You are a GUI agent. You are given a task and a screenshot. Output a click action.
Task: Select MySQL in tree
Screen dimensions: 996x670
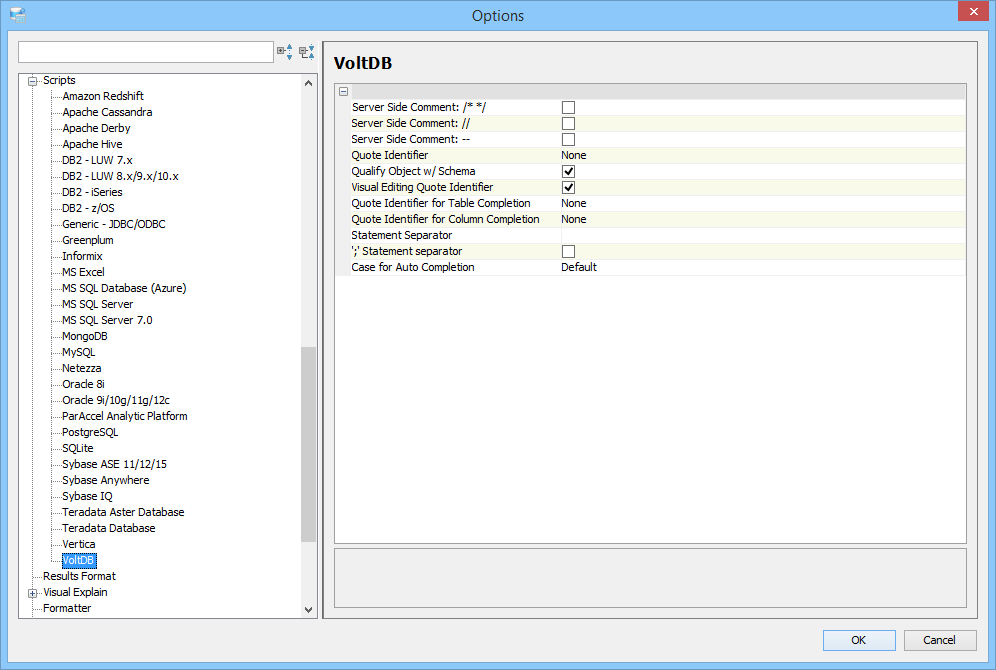pos(78,352)
